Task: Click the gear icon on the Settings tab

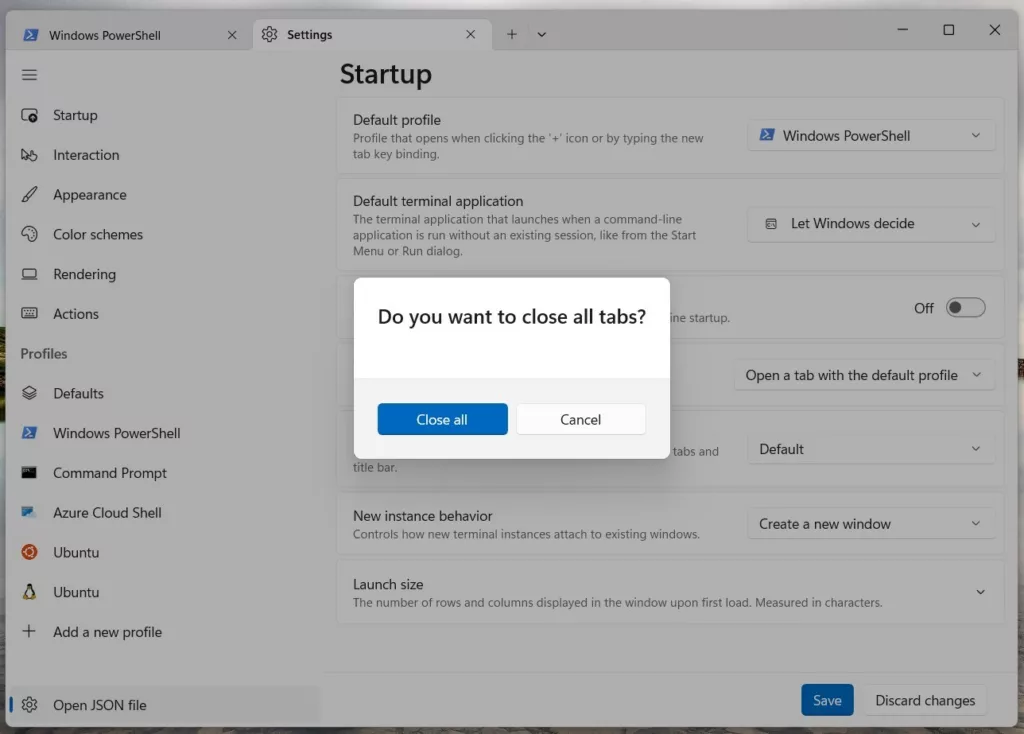Action: (270, 35)
